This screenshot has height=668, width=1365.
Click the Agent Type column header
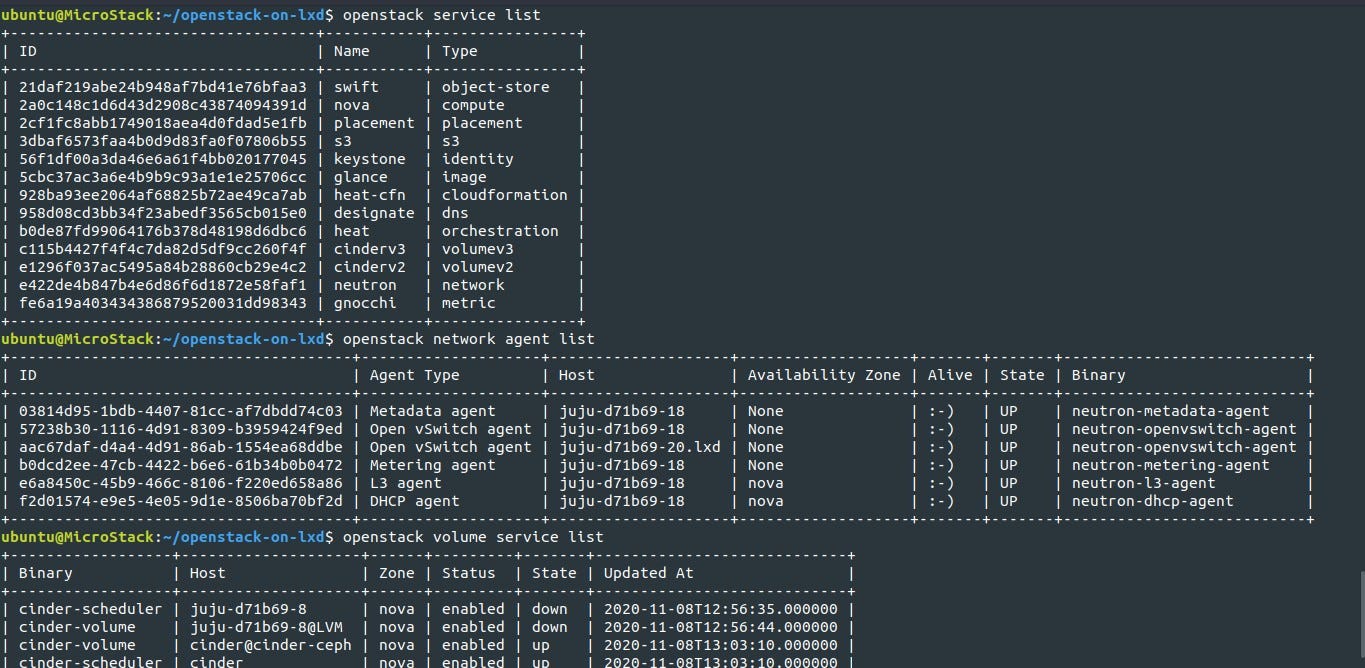pos(415,375)
